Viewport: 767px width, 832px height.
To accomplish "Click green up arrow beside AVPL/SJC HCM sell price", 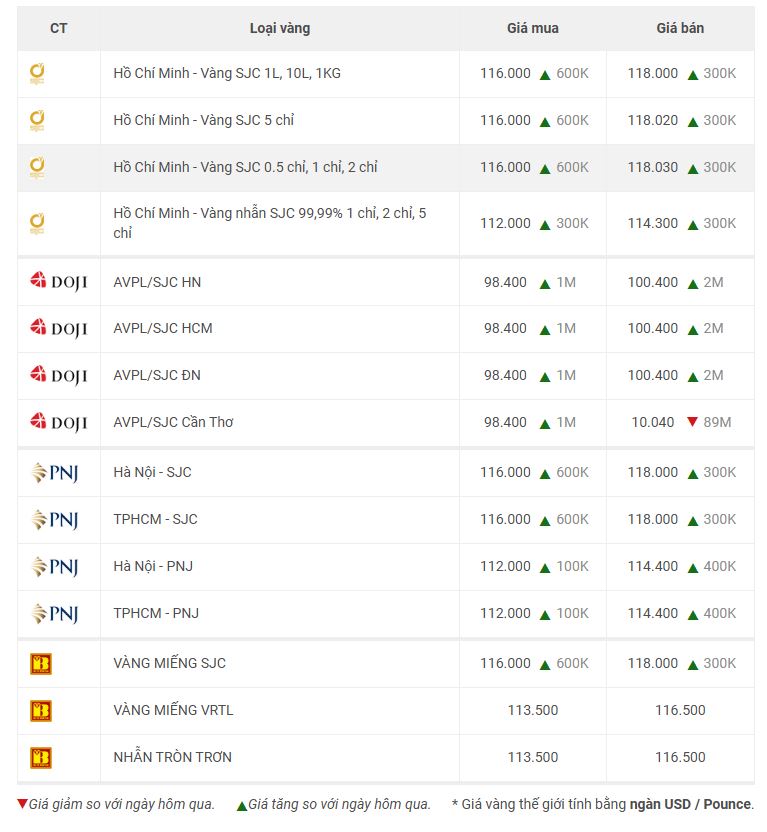I will [693, 331].
